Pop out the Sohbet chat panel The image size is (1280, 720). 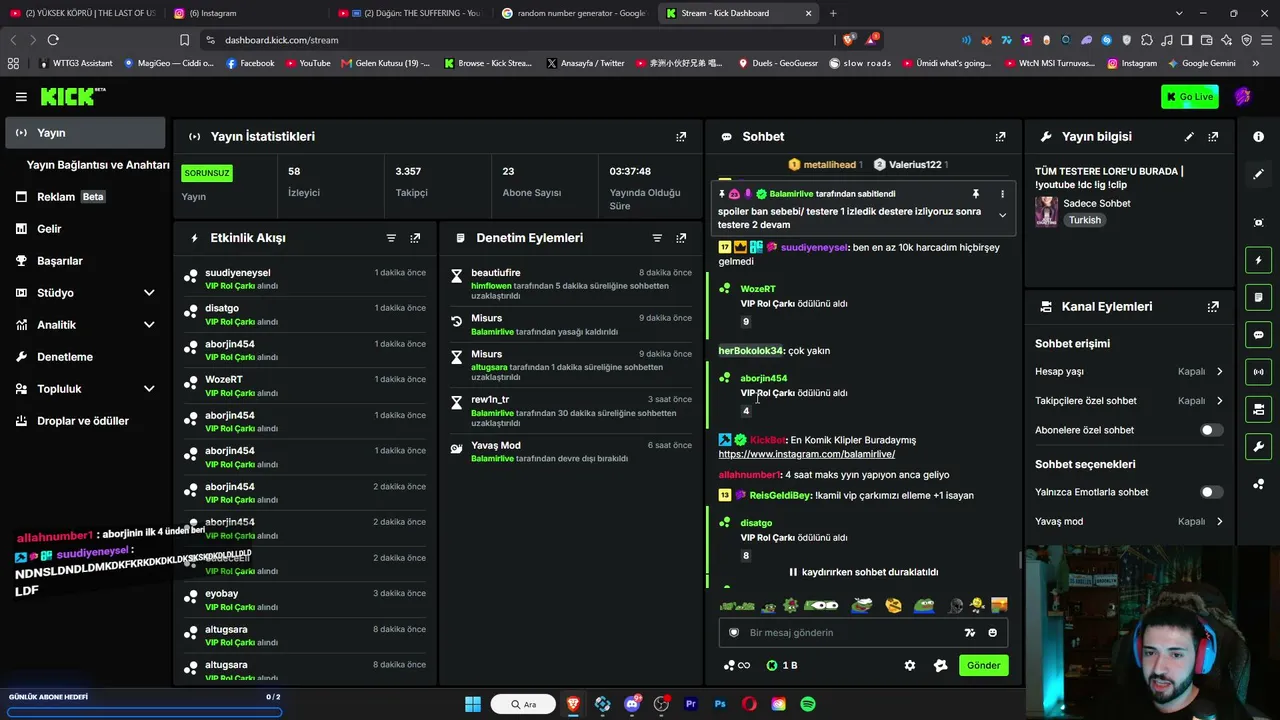(1000, 137)
